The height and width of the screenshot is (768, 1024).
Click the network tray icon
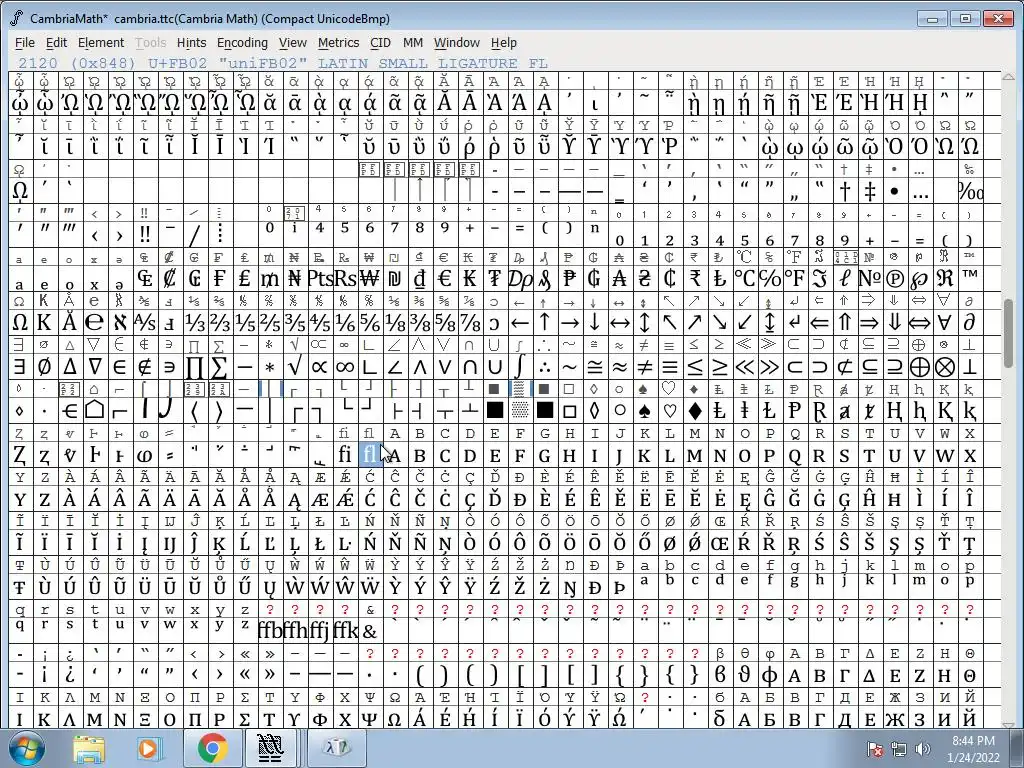(x=899, y=749)
